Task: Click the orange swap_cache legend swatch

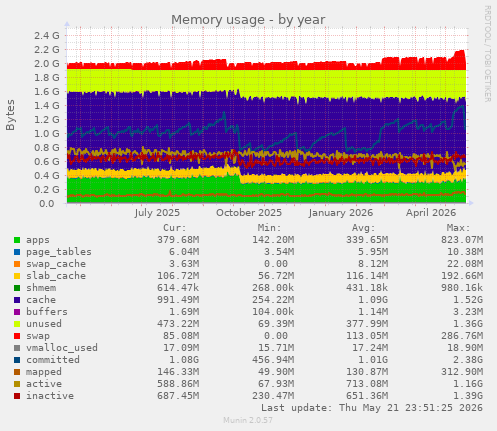Action: click(17, 264)
